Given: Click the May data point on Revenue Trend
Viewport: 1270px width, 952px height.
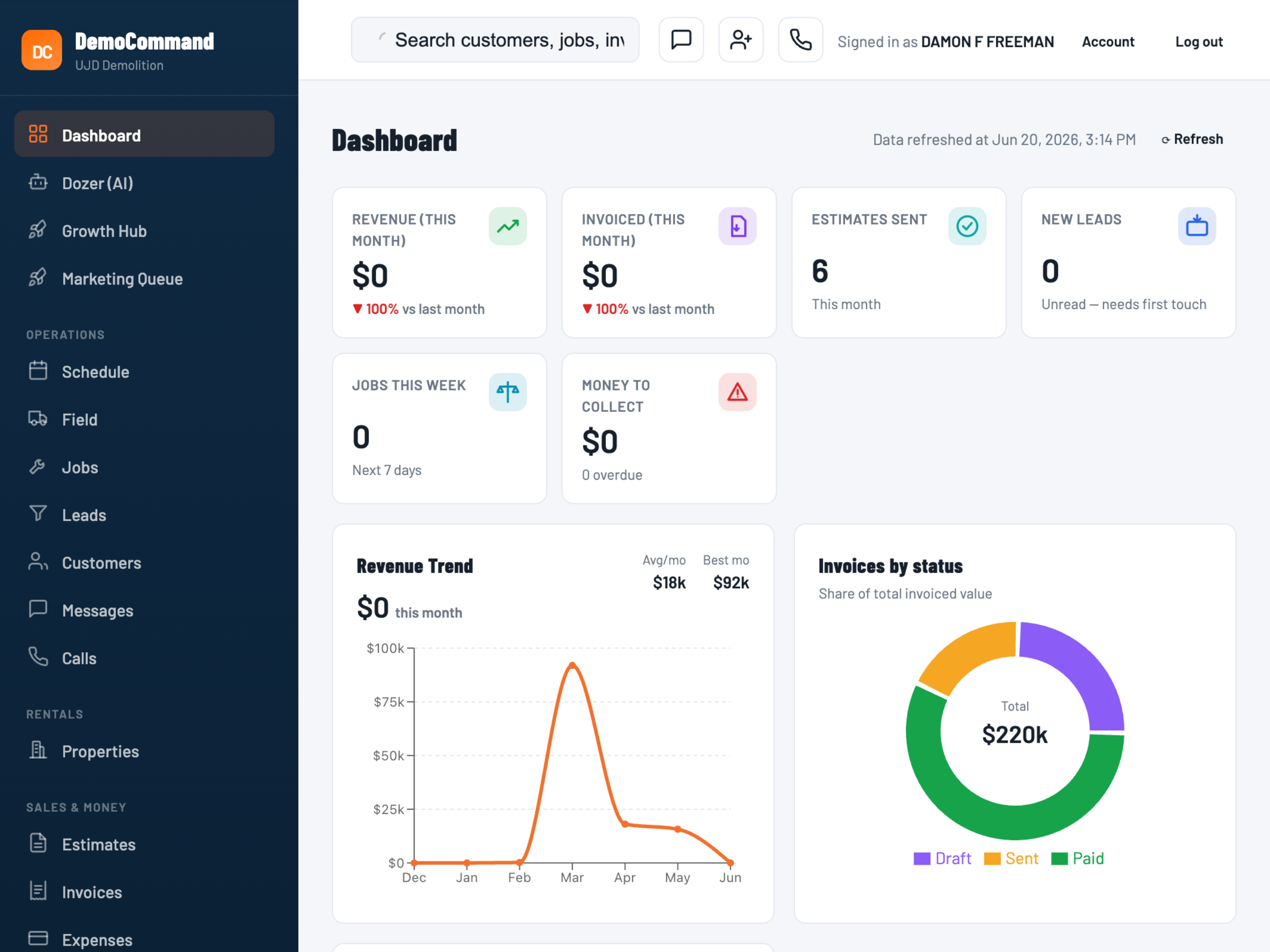Looking at the screenshot, I should click(x=677, y=828).
